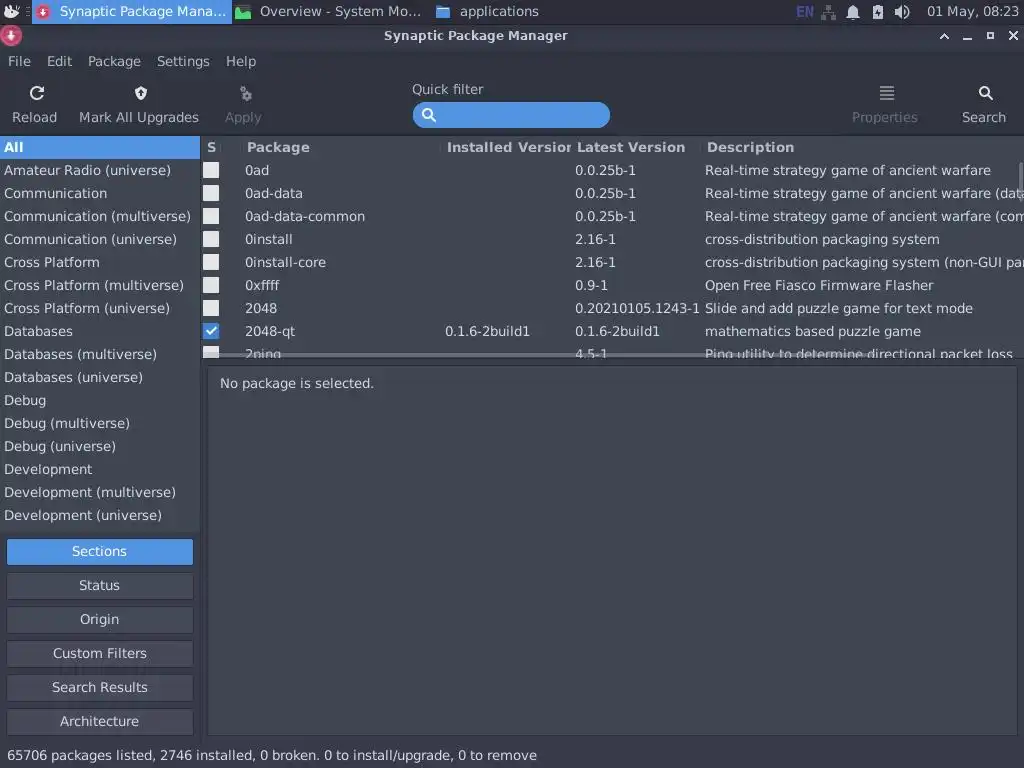Sort by the Description column header
The height and width of the screenshot is (768, 1024).
pyautogui.click(x=750, y=148)
